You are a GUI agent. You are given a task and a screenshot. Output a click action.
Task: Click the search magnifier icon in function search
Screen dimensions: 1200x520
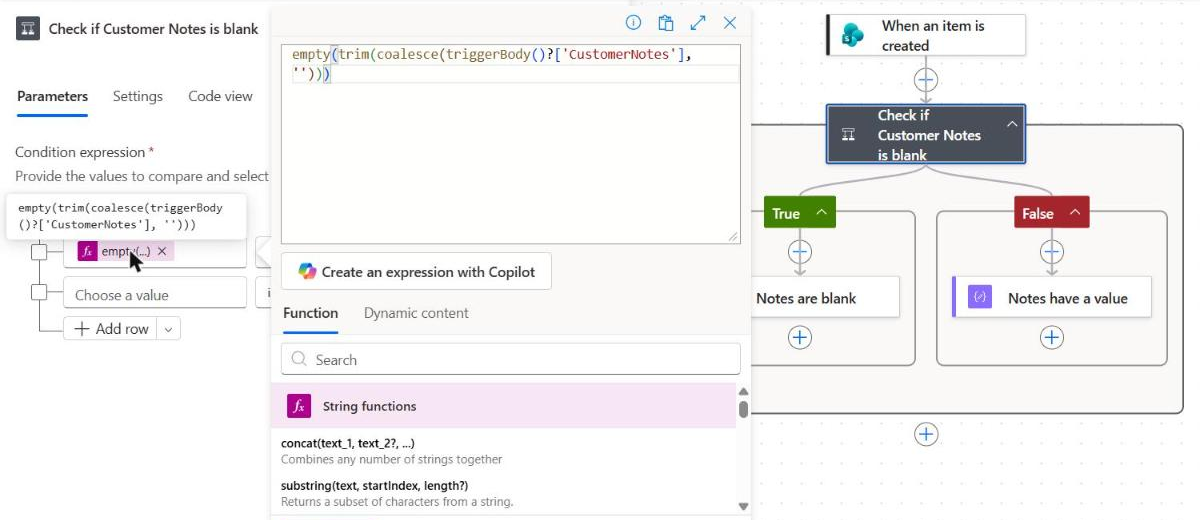click(x=299, y=360)
